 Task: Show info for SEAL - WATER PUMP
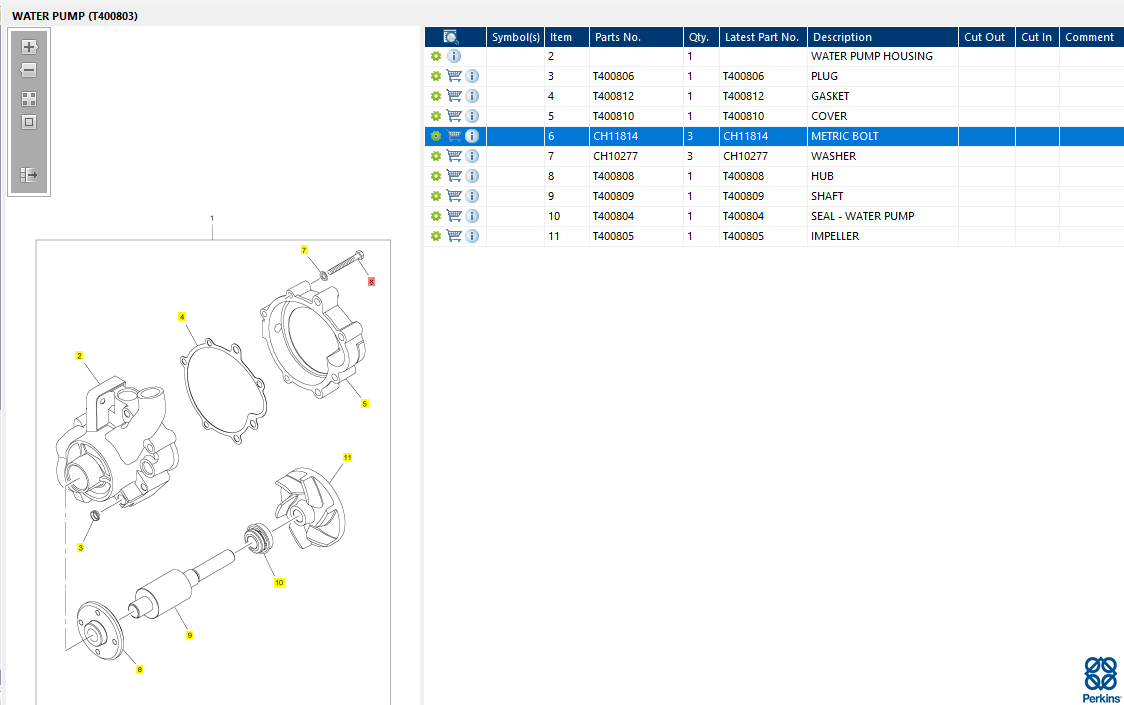tap(472, 216)
